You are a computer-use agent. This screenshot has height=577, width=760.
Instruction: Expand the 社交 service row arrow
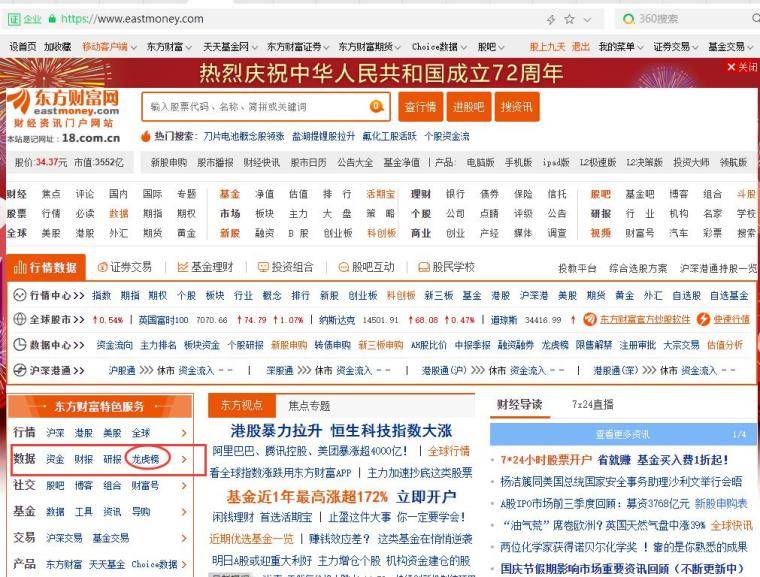coord(184,485)
